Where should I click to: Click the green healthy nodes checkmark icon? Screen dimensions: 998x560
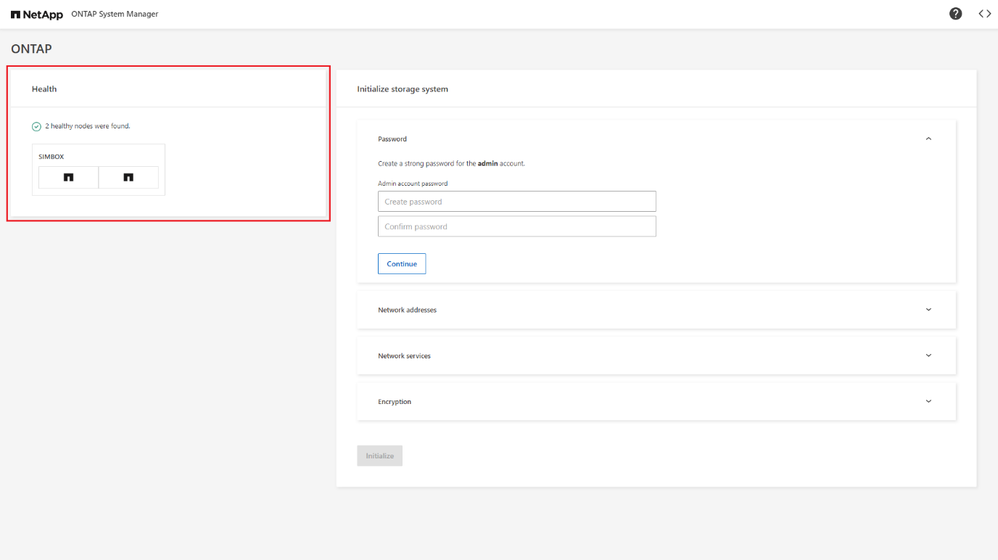tap(37, 127)
